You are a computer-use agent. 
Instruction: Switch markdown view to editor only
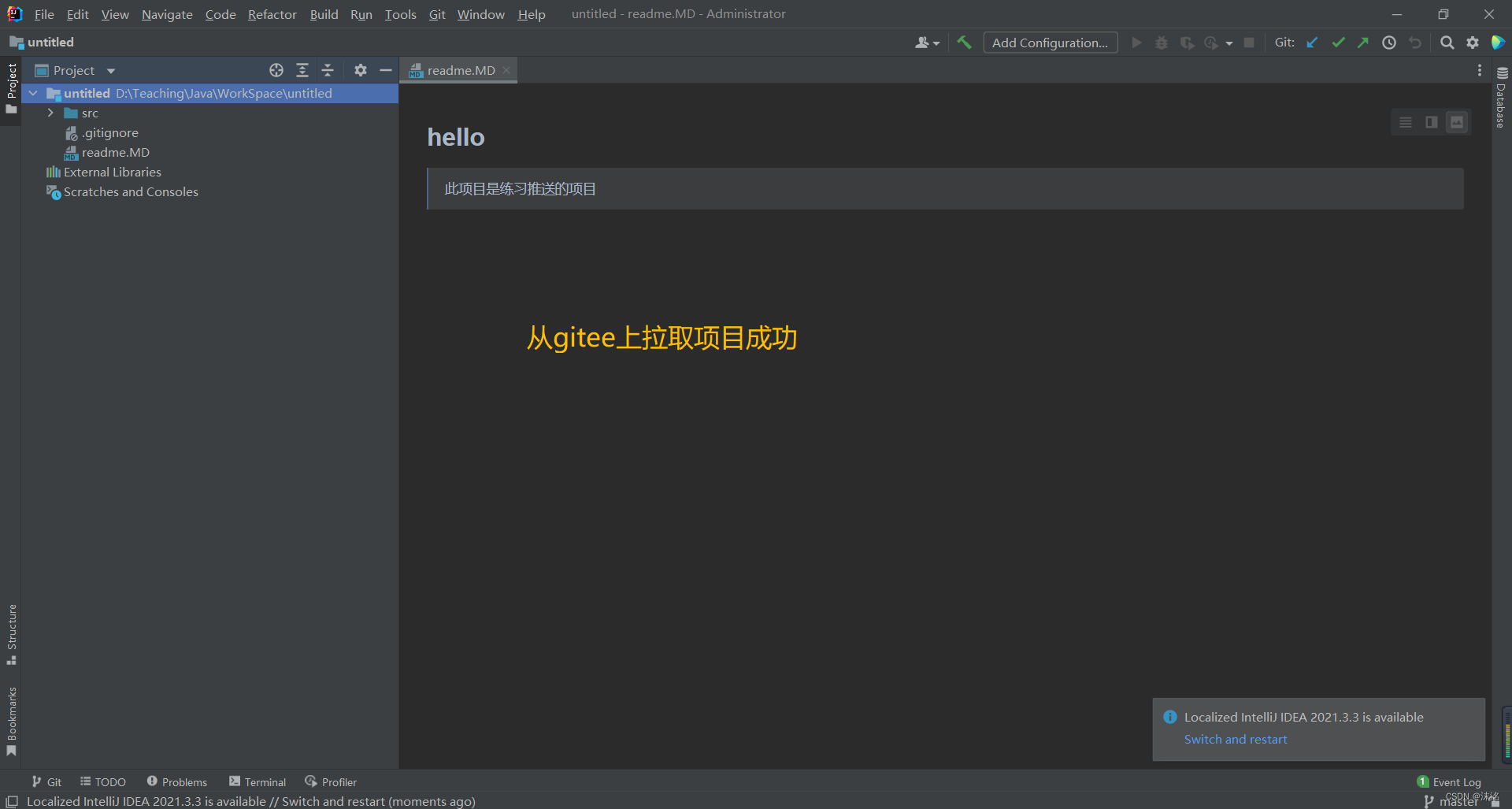point(1406,122)
